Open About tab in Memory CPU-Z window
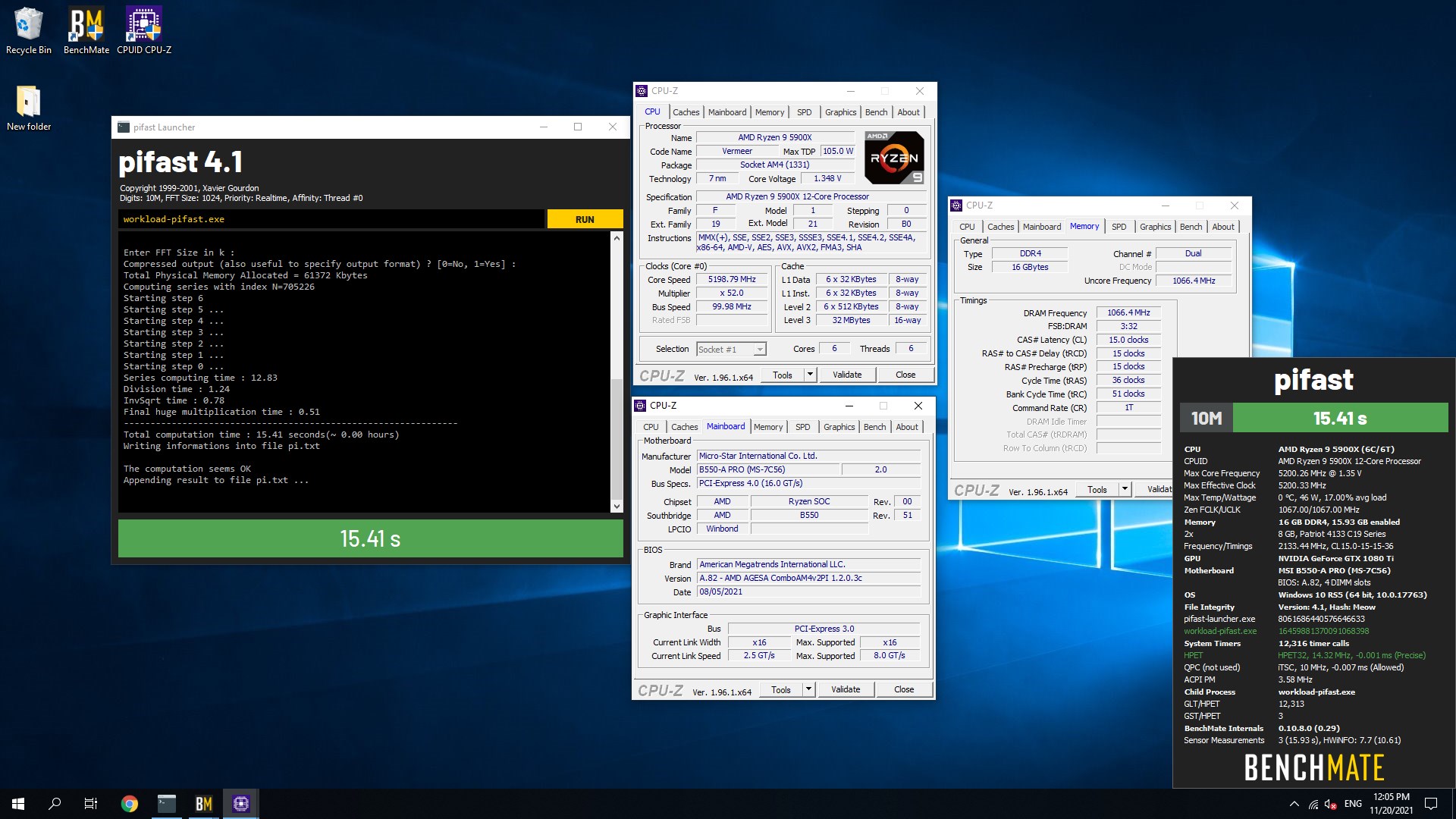 [1222, 227]
